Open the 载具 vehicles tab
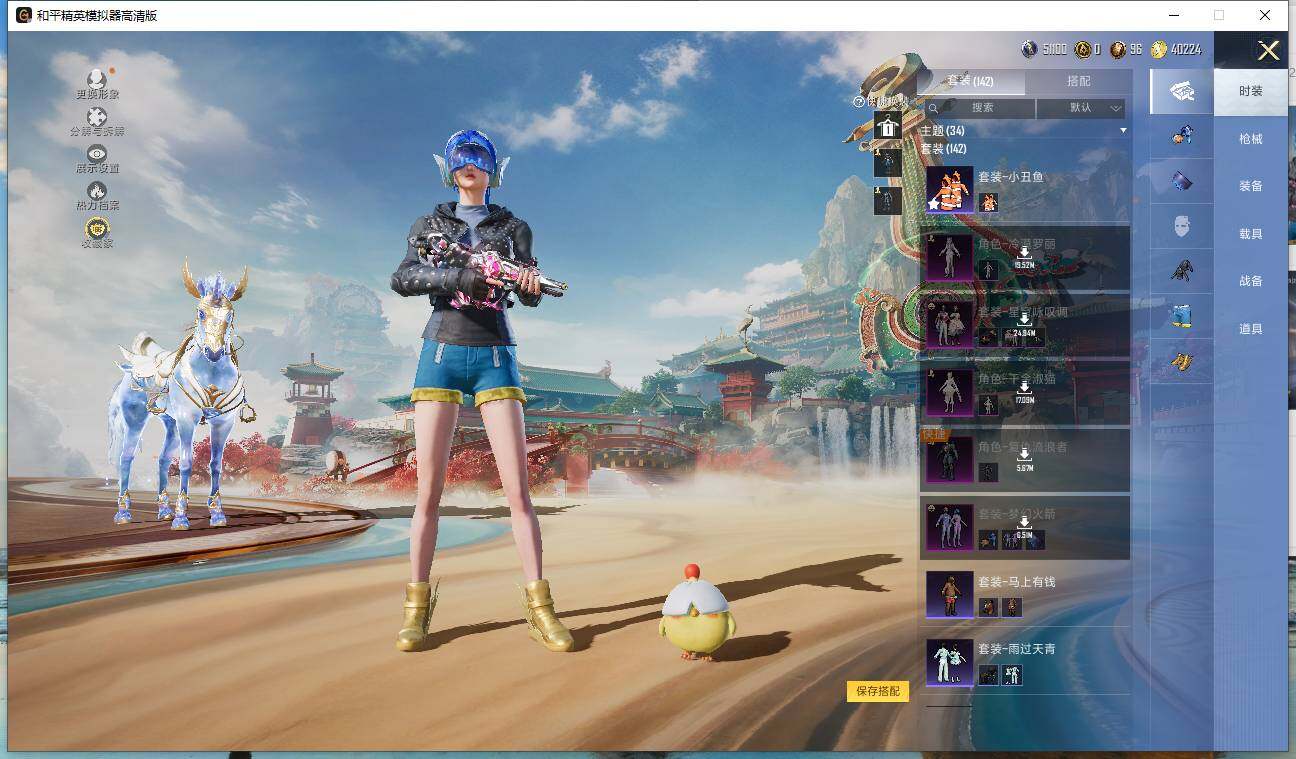Viewport: 1296px width, 759px height. (x=1251, y=234)
